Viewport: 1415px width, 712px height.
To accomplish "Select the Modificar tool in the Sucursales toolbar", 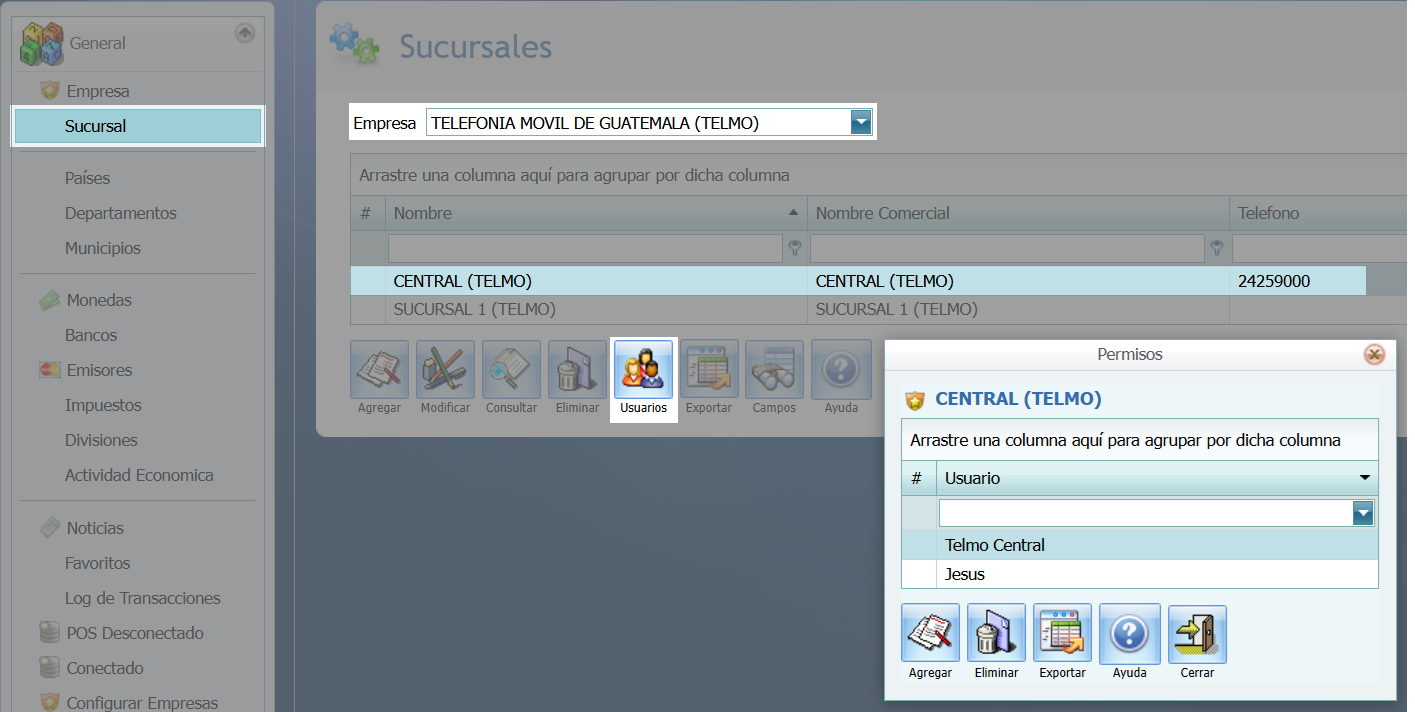I will point(444,378).
